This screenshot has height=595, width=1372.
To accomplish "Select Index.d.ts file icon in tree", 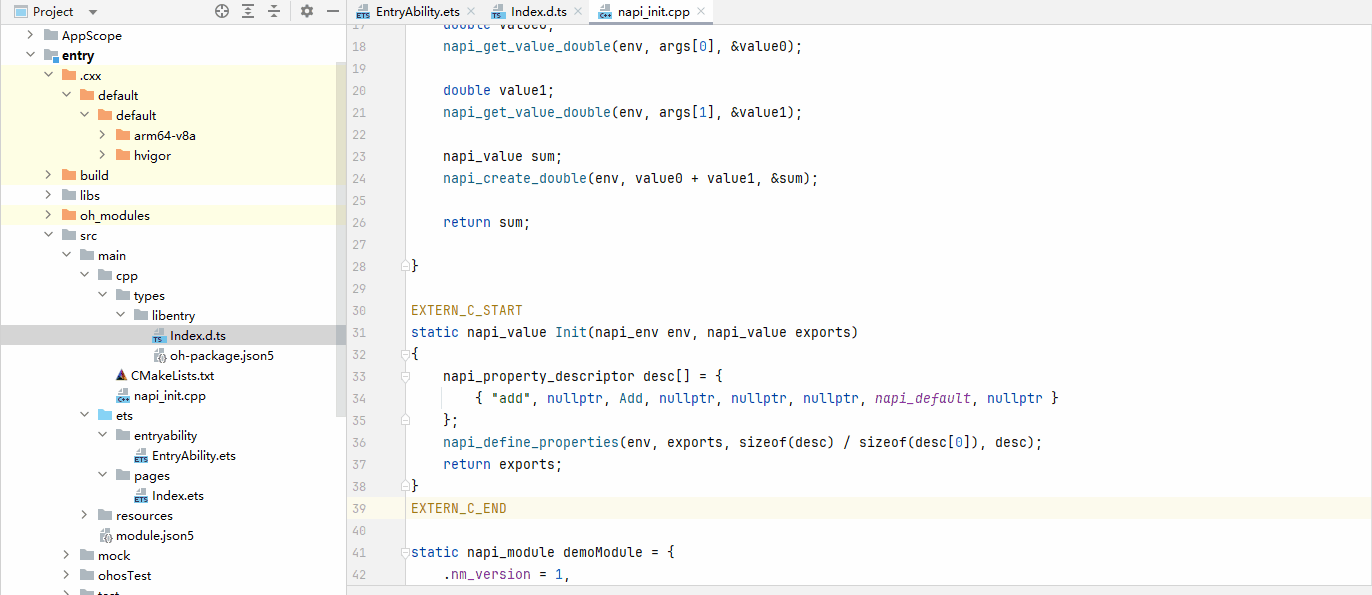I will point(158,336).
